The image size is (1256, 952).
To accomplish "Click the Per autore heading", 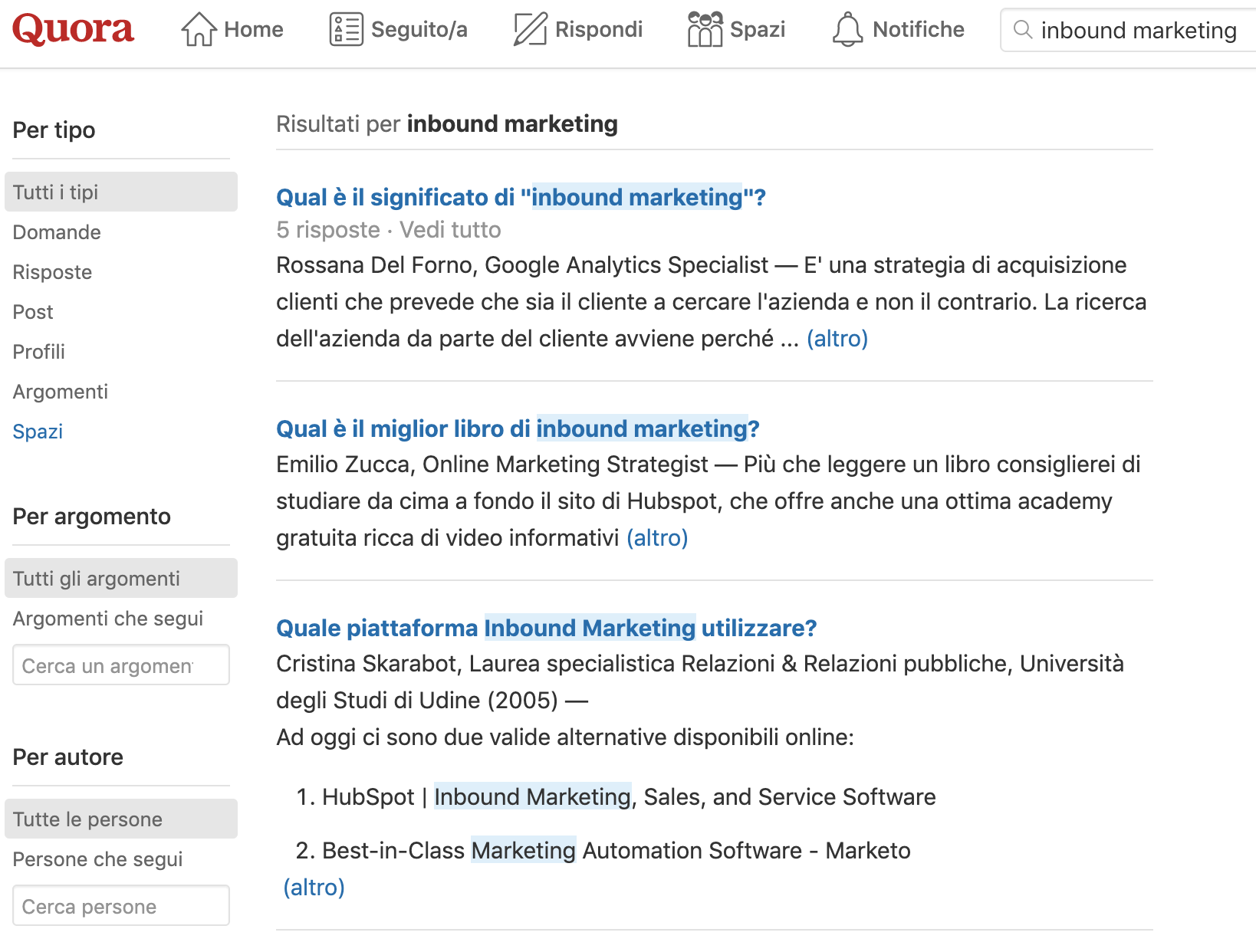I will coord(68,757).
